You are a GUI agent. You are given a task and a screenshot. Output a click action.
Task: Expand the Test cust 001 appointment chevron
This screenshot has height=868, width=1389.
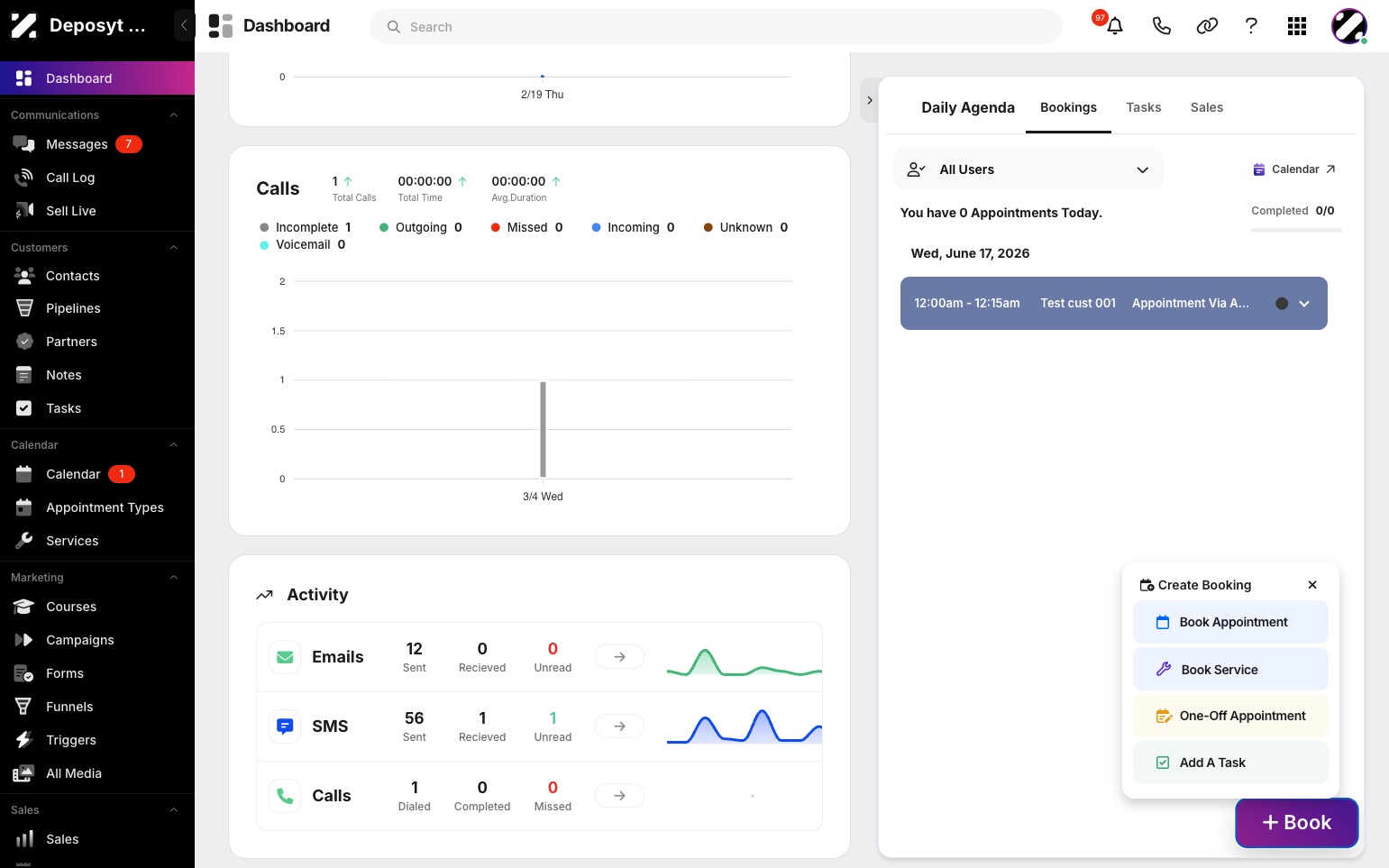tap(1304, 304)
